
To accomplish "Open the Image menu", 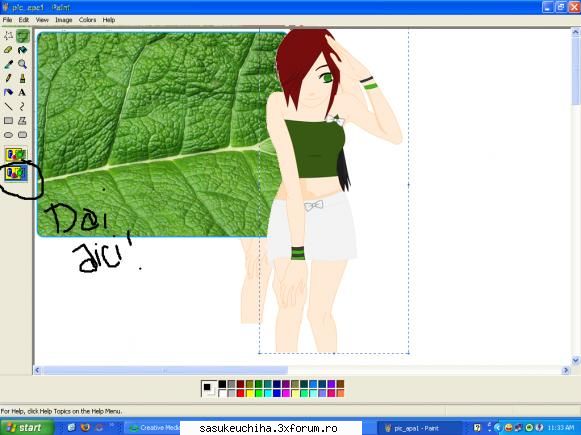I will click(x=64, y=20).
